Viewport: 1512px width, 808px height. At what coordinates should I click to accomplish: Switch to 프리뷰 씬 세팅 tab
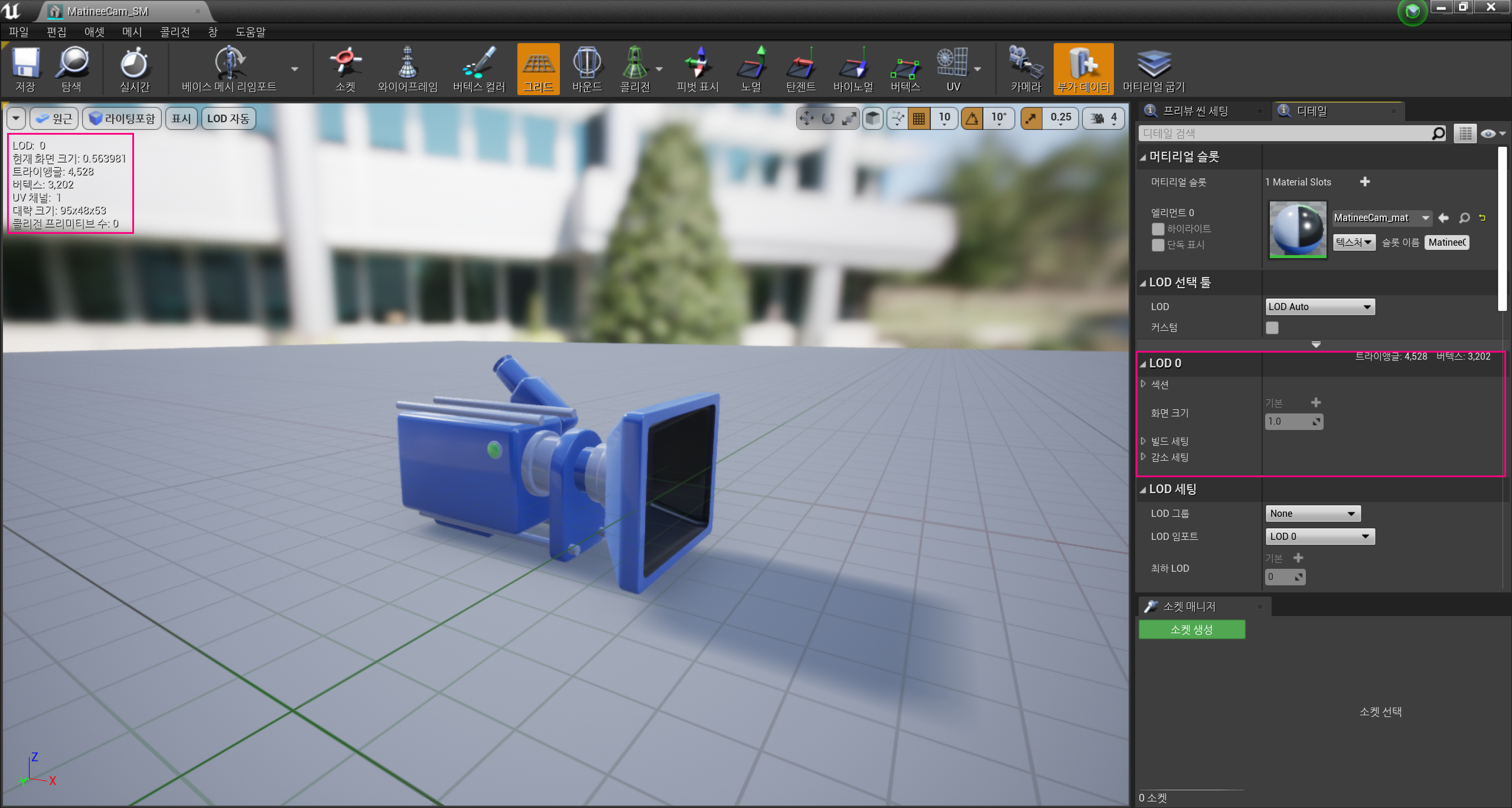pyautogui.click(x=1195, y=111)
